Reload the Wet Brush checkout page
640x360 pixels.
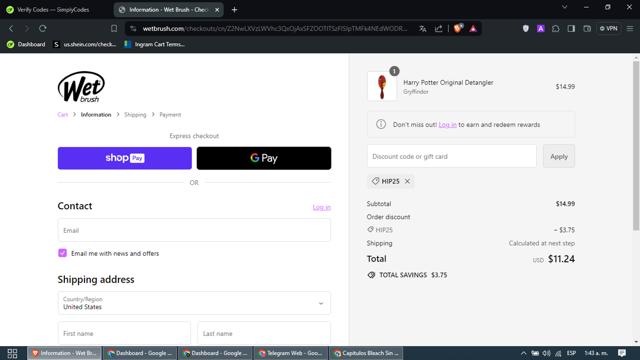point(42,29)
